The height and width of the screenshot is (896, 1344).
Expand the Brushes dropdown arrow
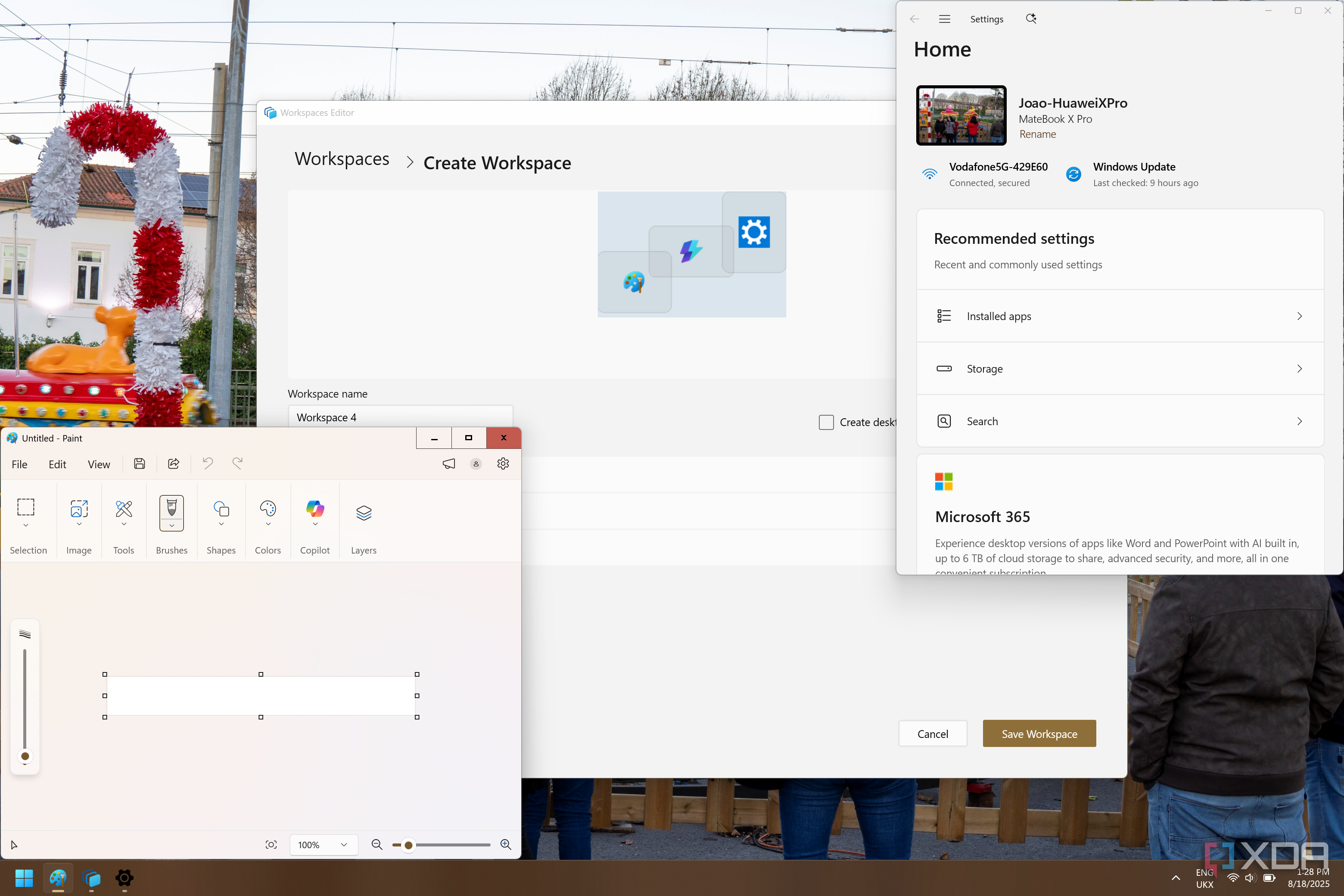tap(171, 525)
